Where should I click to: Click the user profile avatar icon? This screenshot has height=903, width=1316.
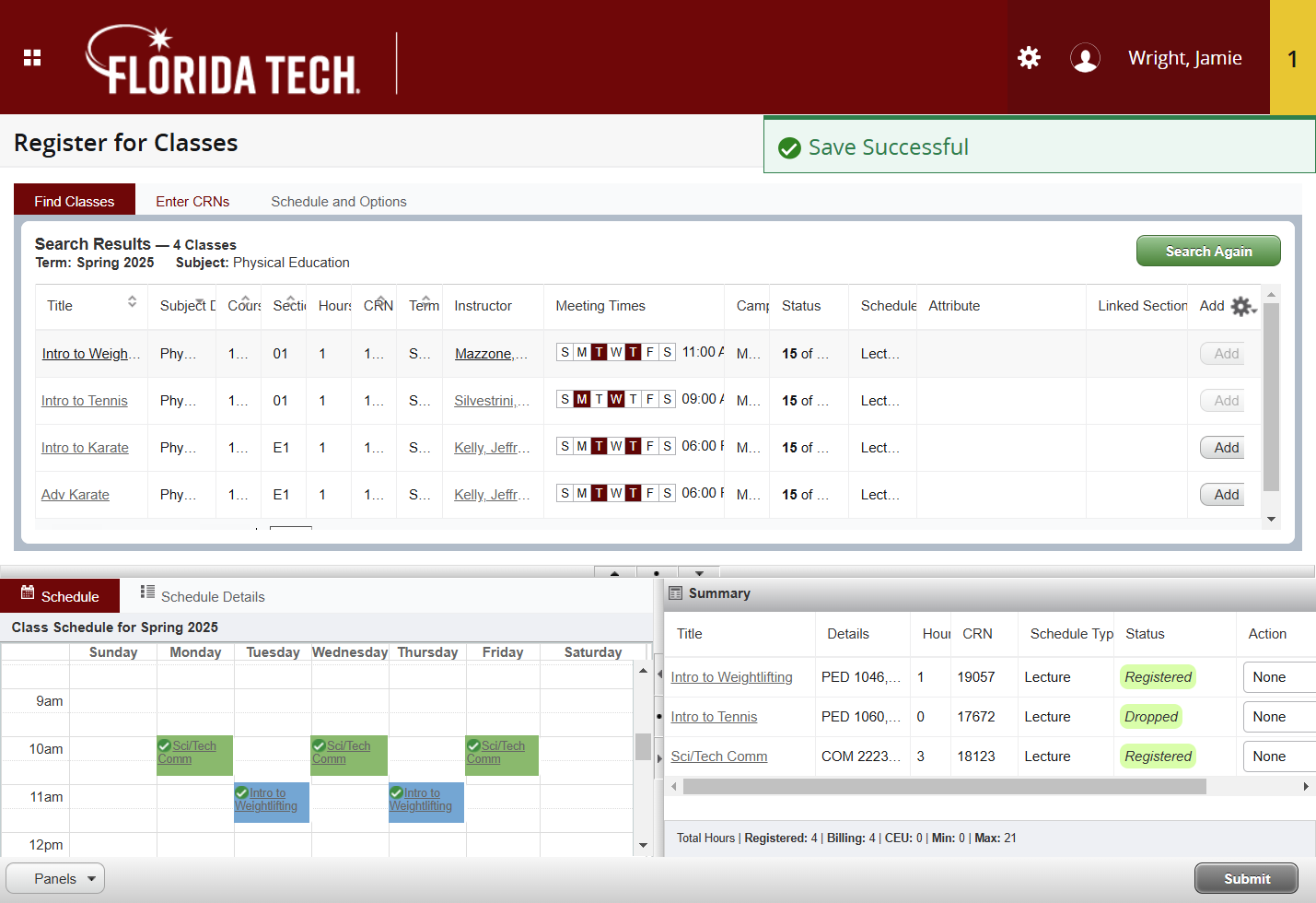click(x=1085, y=58)
